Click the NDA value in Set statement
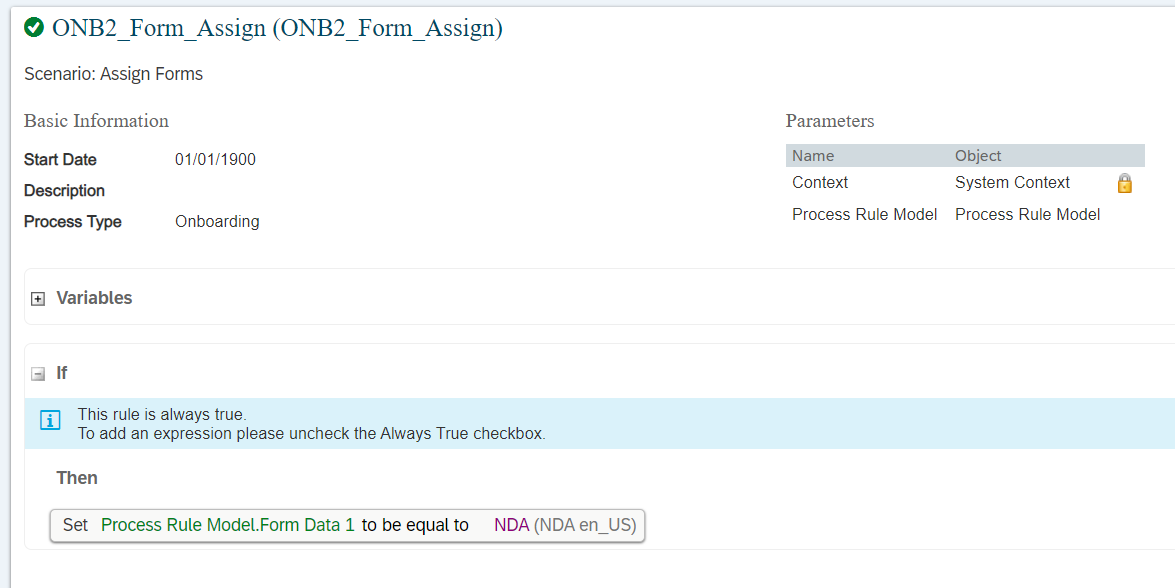 [x=512, y=525]
